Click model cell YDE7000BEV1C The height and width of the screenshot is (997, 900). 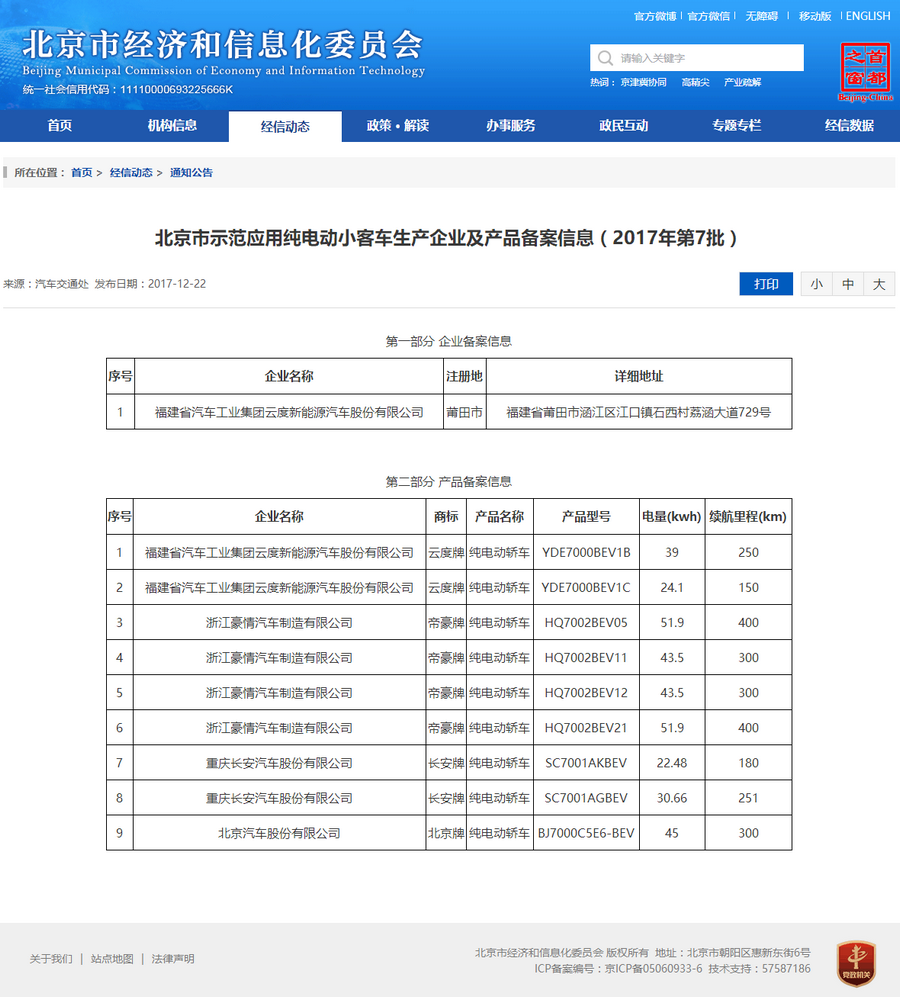pos(586,588)
